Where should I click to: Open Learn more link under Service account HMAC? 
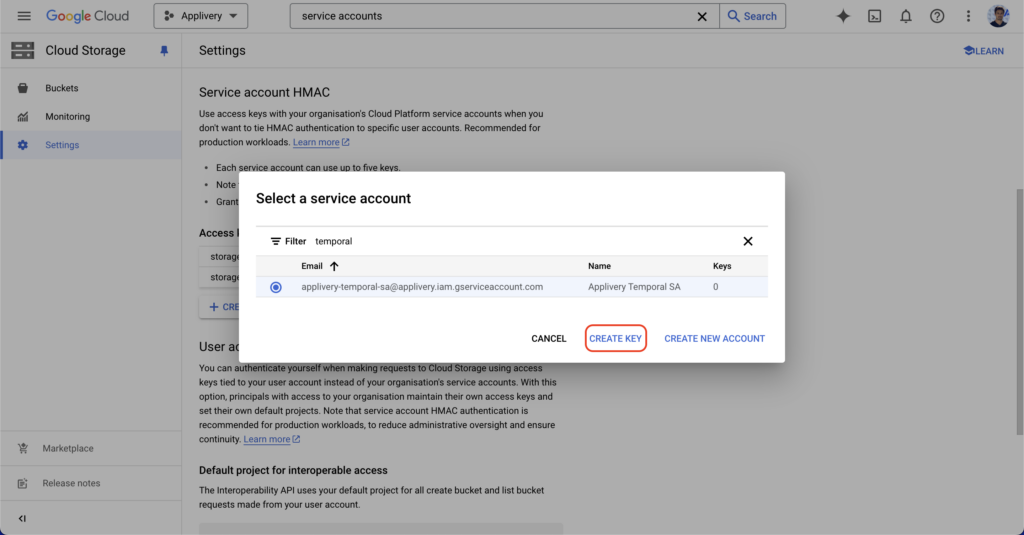tap(321, 142)
